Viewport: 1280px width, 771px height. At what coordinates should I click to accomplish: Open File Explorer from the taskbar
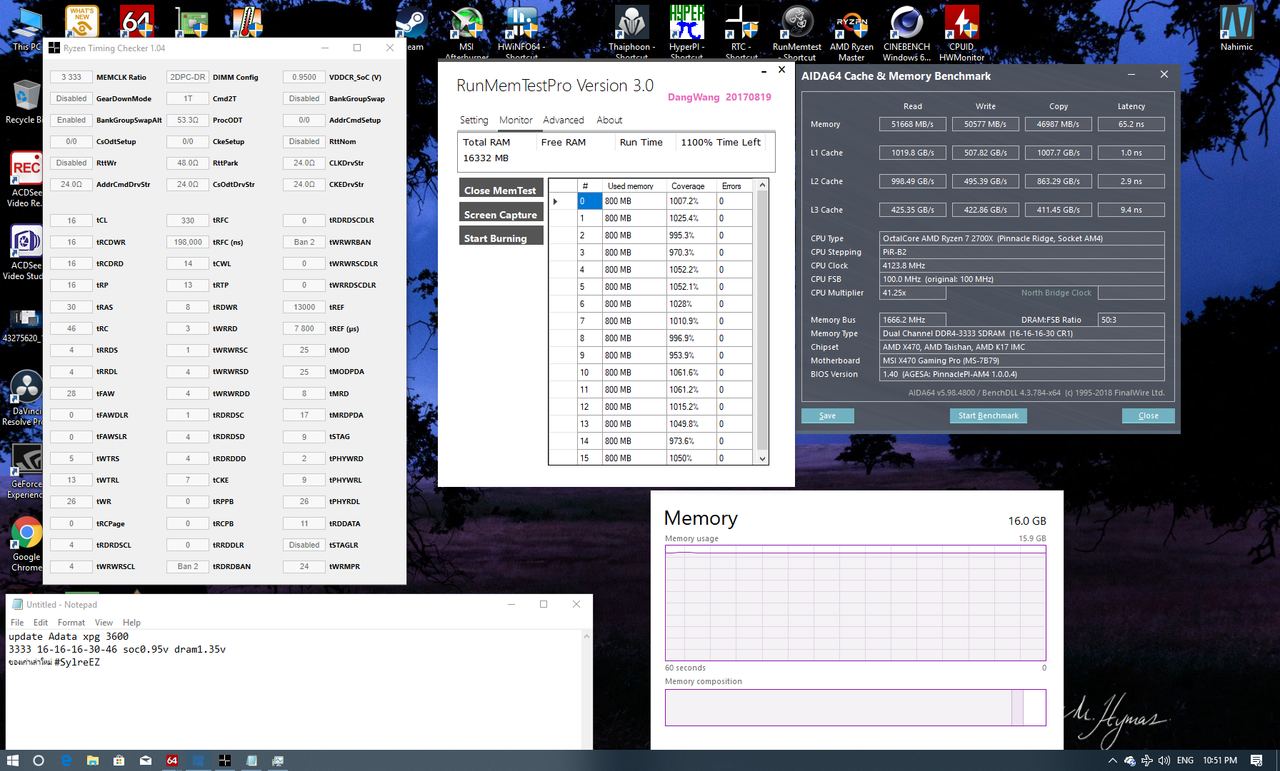click(x=93, y=760)
